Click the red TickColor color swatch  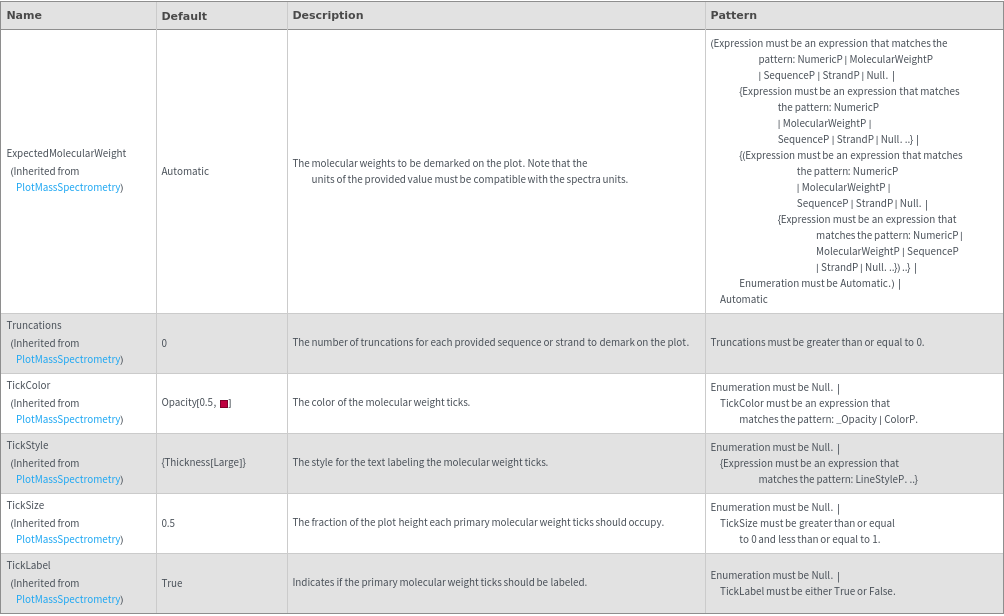[225, 403]
